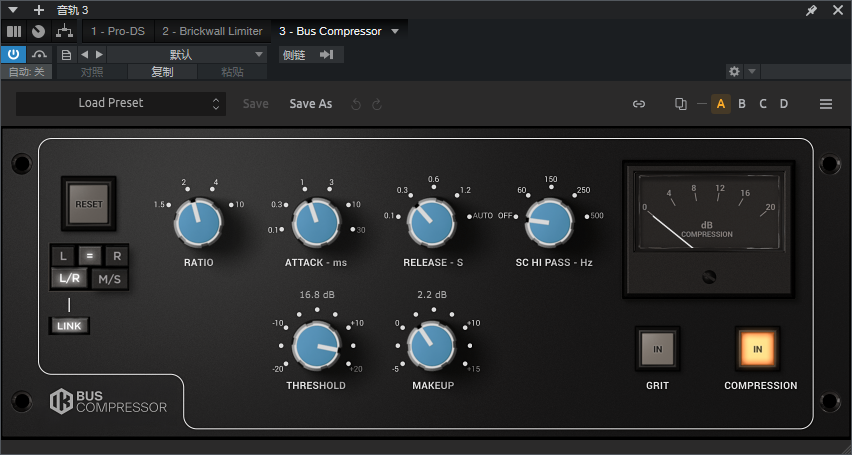Undo the last change arrow icon
Screen dimensions: 852x455
356,104
